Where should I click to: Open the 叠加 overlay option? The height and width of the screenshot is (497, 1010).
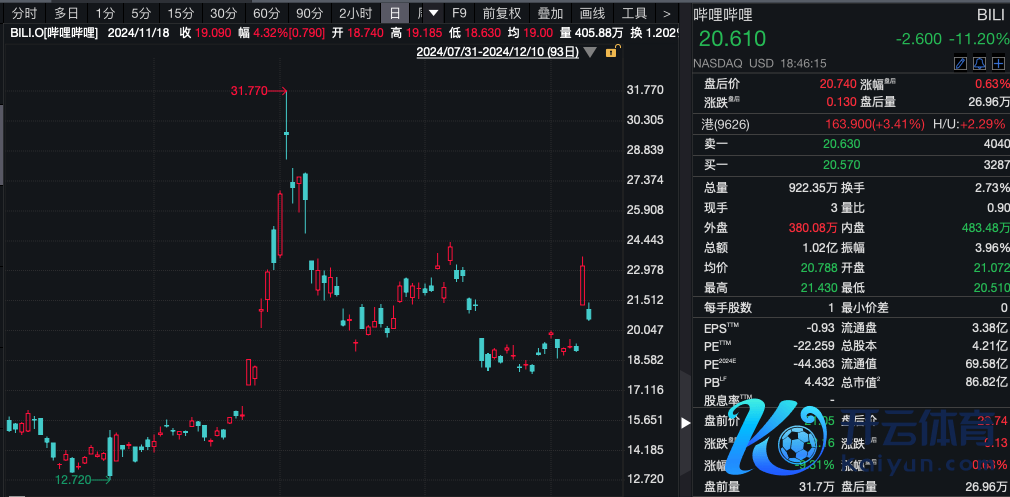coord(550,14)
